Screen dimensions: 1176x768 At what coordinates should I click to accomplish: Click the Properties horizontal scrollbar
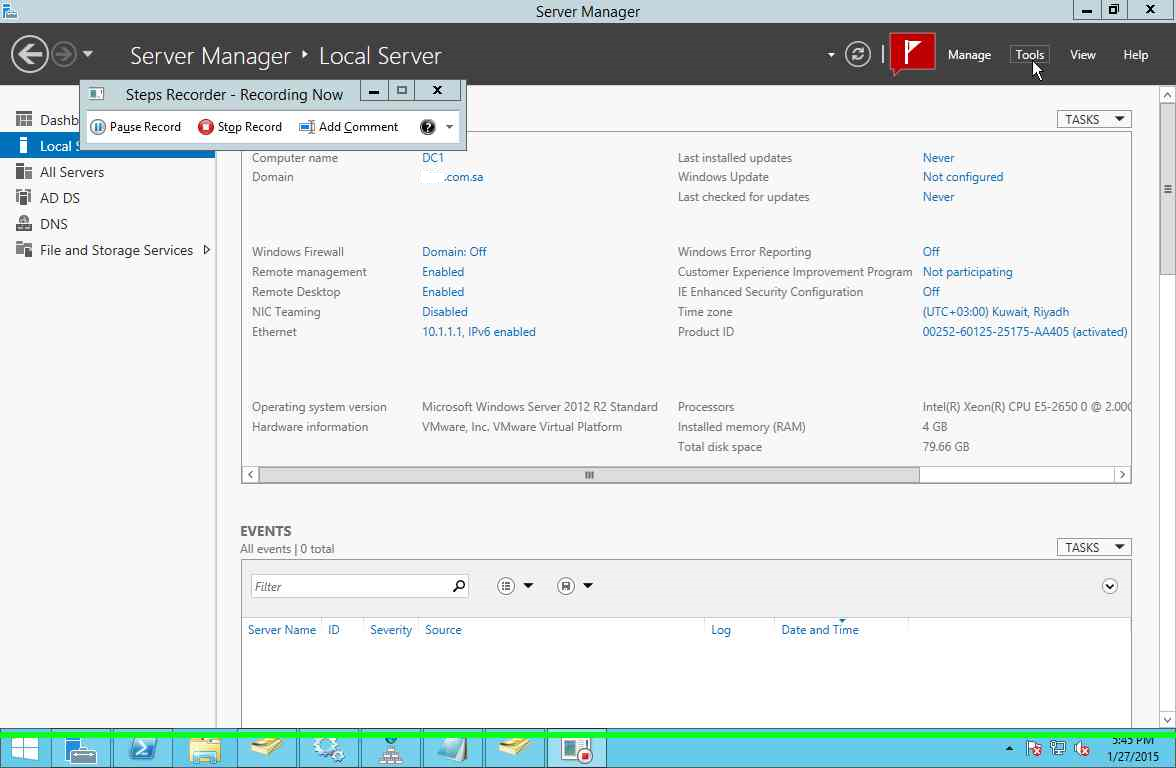coord(589,475)
